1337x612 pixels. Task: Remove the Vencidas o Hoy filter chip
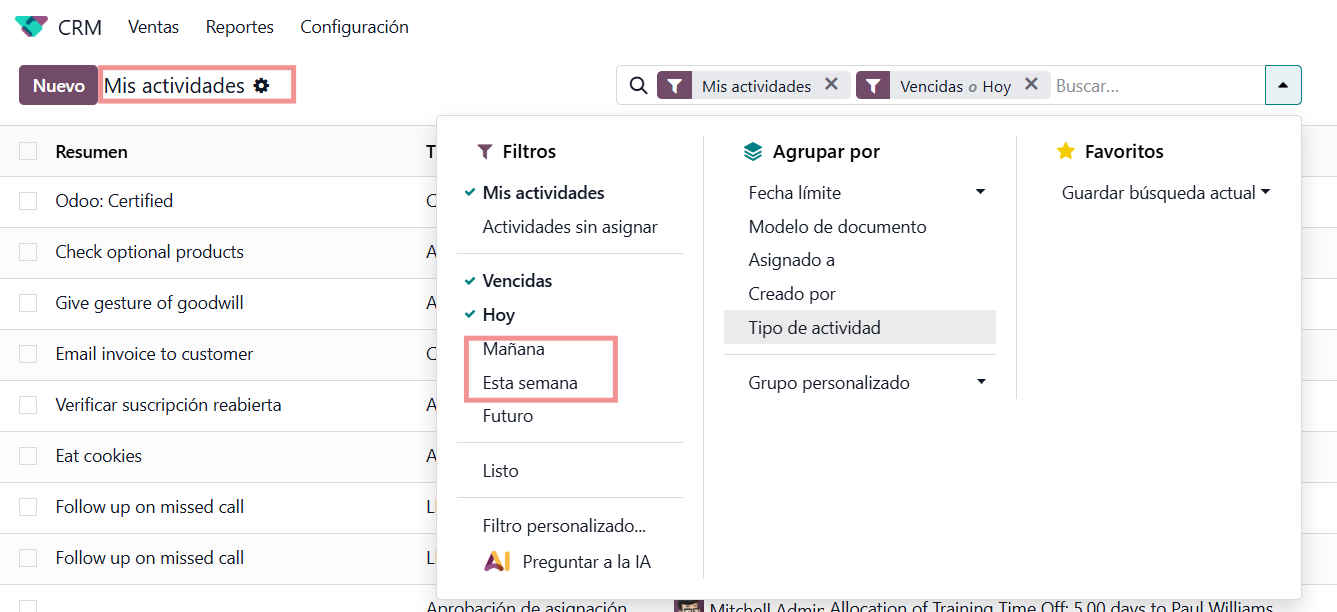pos(1031,85)
